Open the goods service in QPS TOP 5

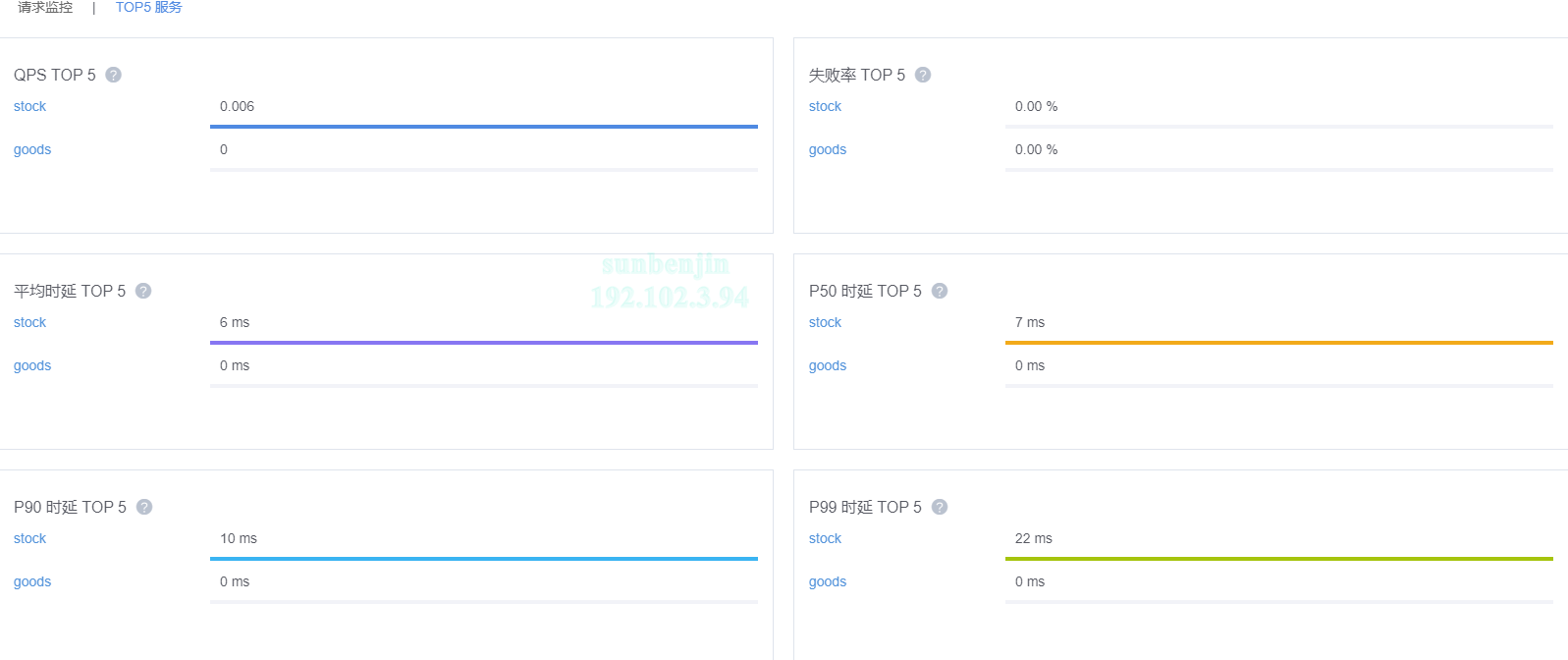coord(32,149)
